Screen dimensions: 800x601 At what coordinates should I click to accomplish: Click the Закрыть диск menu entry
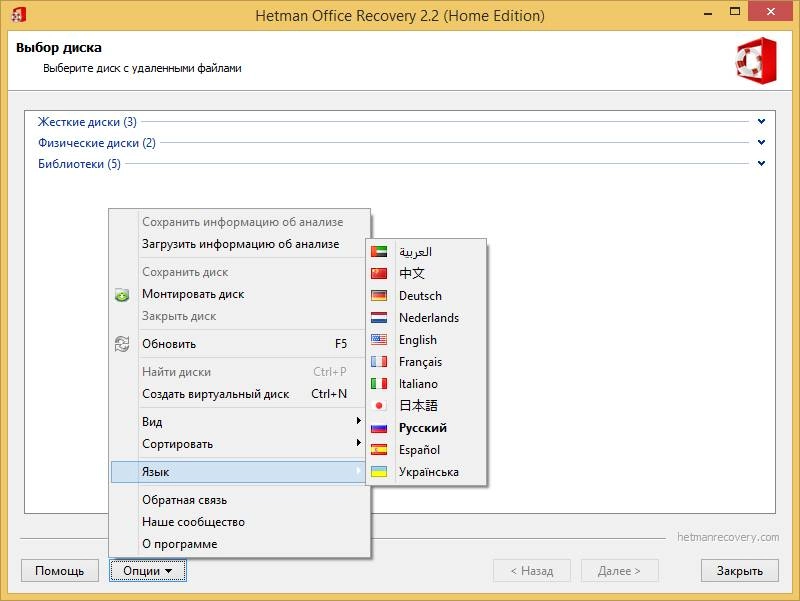(238, 316)
